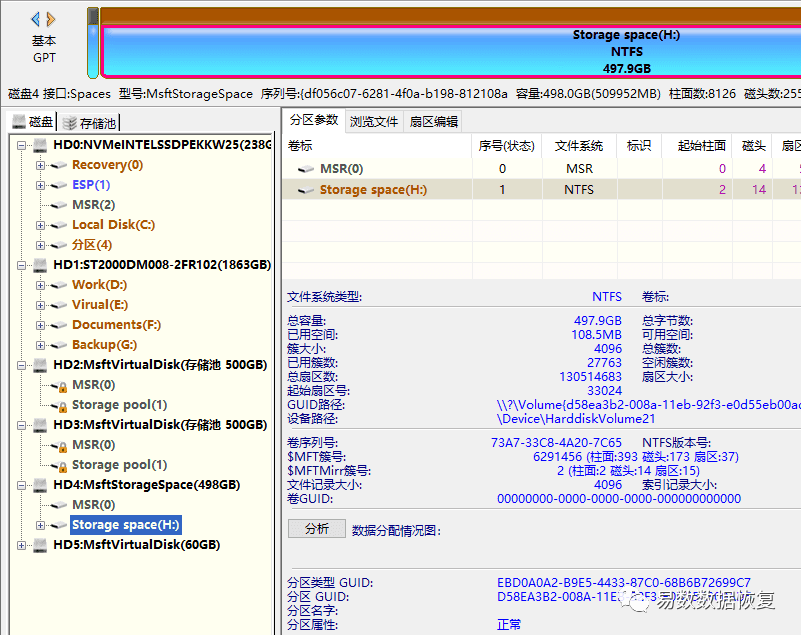The height and width of the screenshot is (635, 801).
Task: Click the 序号(状态) column header
Action: pos(506,146)
